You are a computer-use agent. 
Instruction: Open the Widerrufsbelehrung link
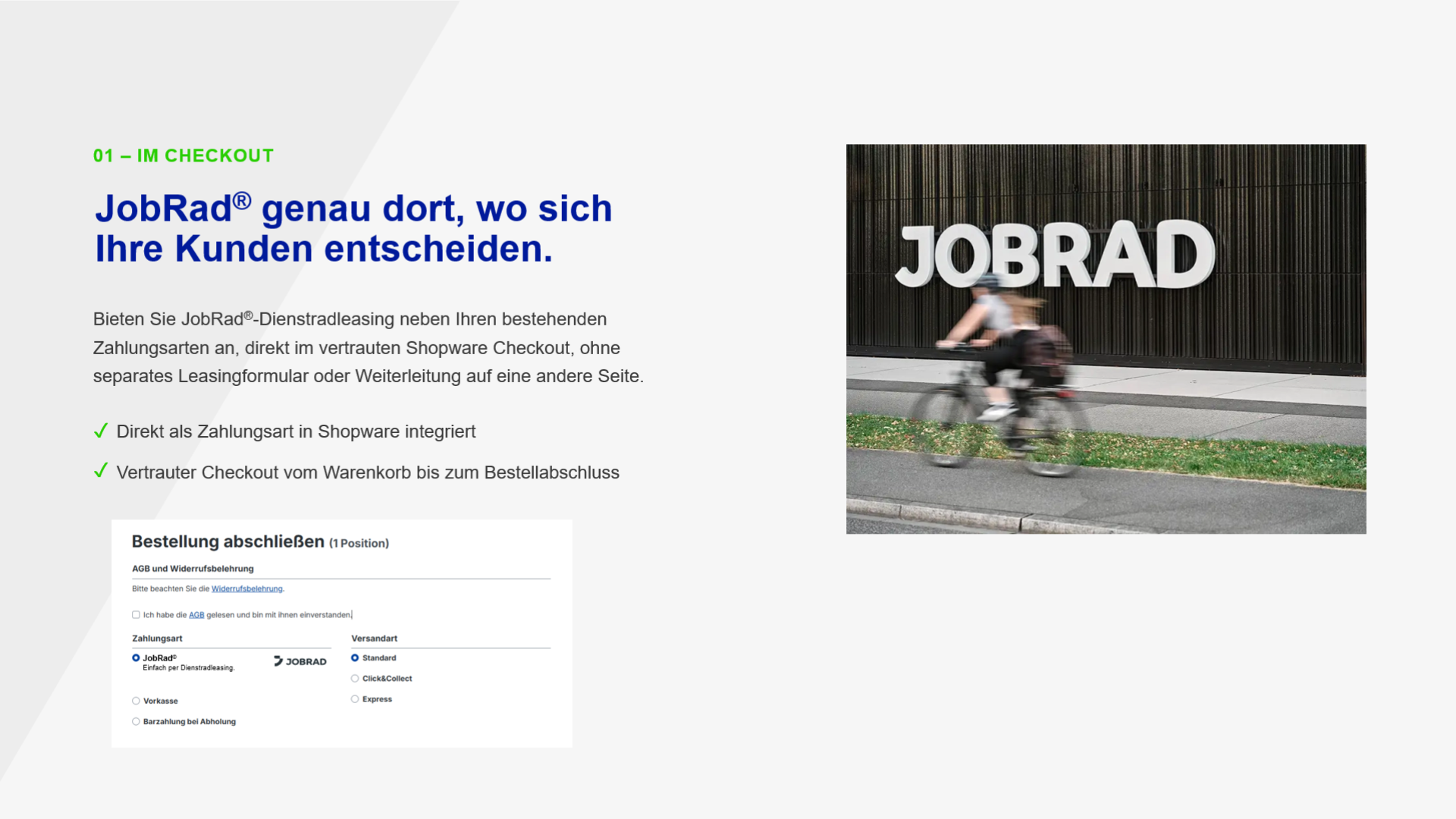tap(246, 589)
